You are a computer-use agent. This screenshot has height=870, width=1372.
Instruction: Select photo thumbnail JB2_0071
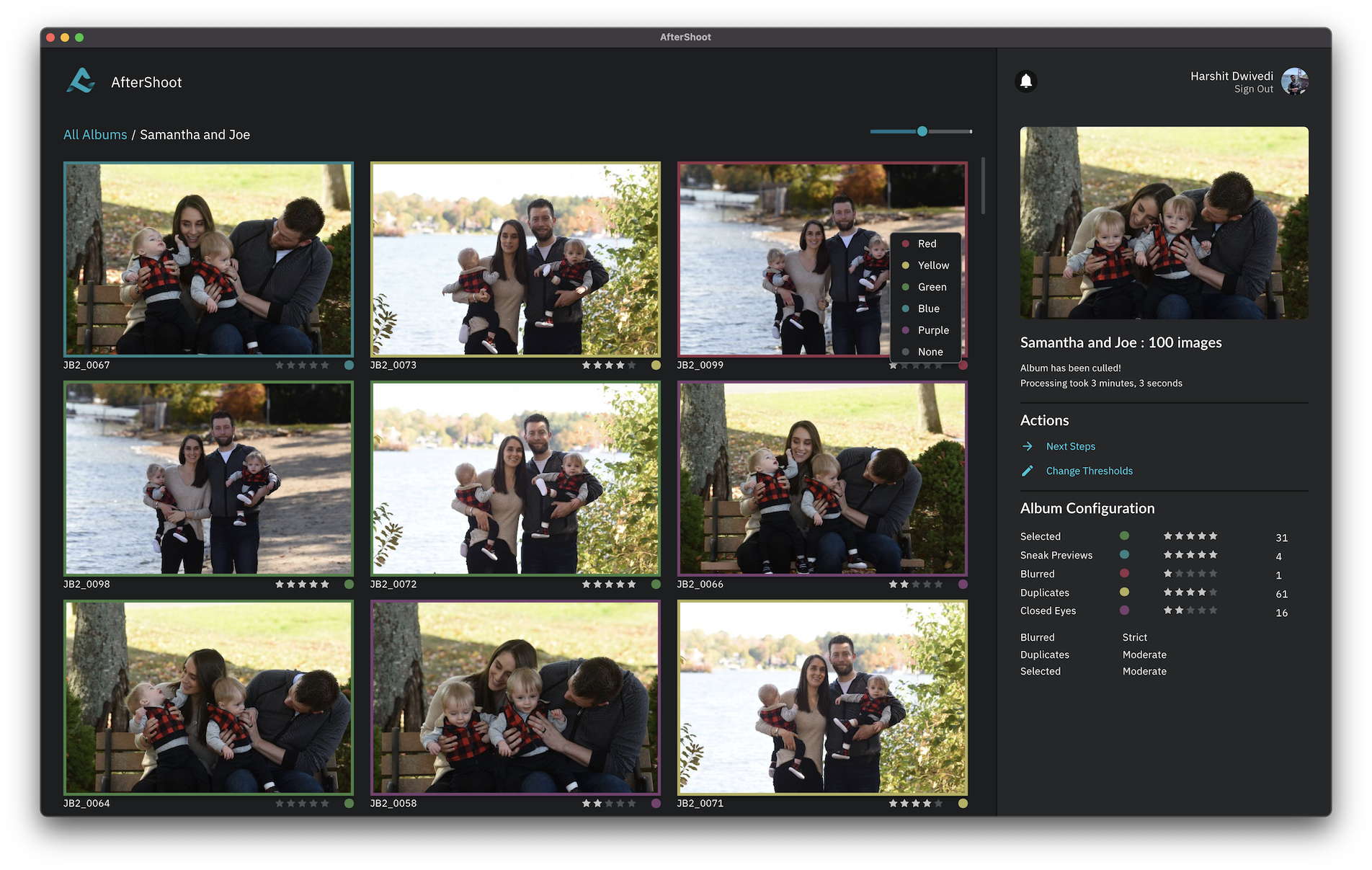coord(822,698)
